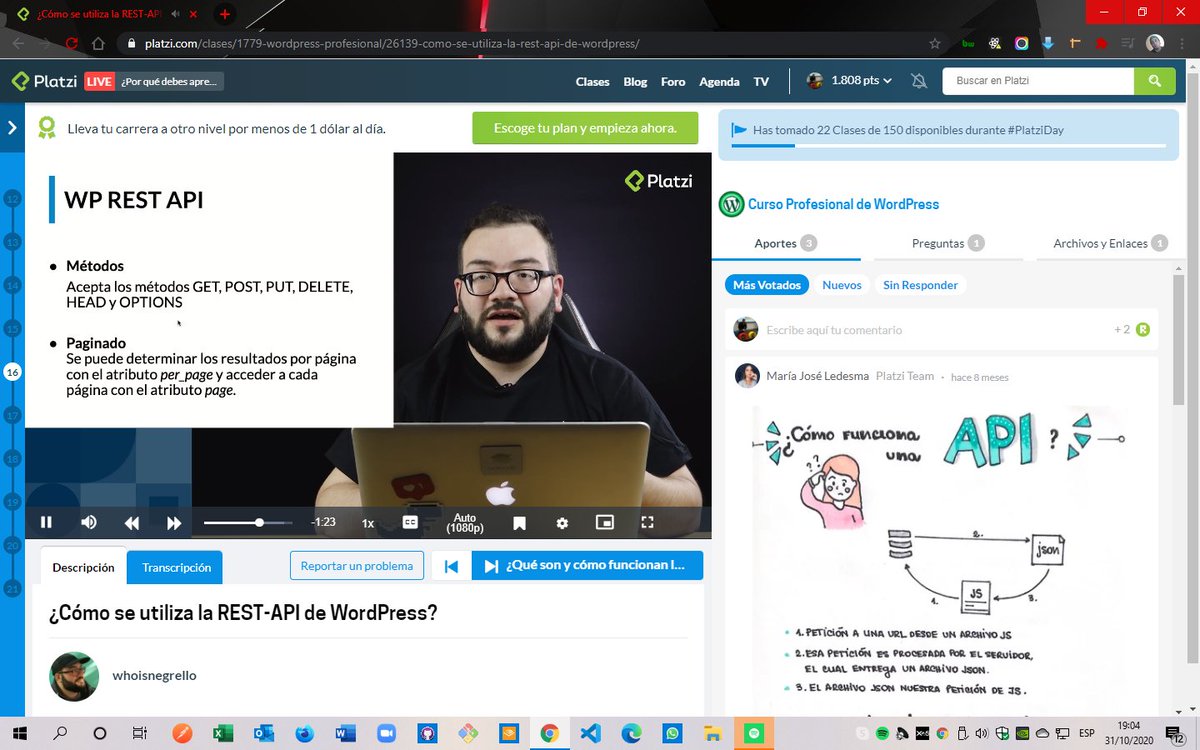1200x750 pixels.
Task: Jump to class 12 in timeline
Action: pyautogui.click(x=12, y=199)
